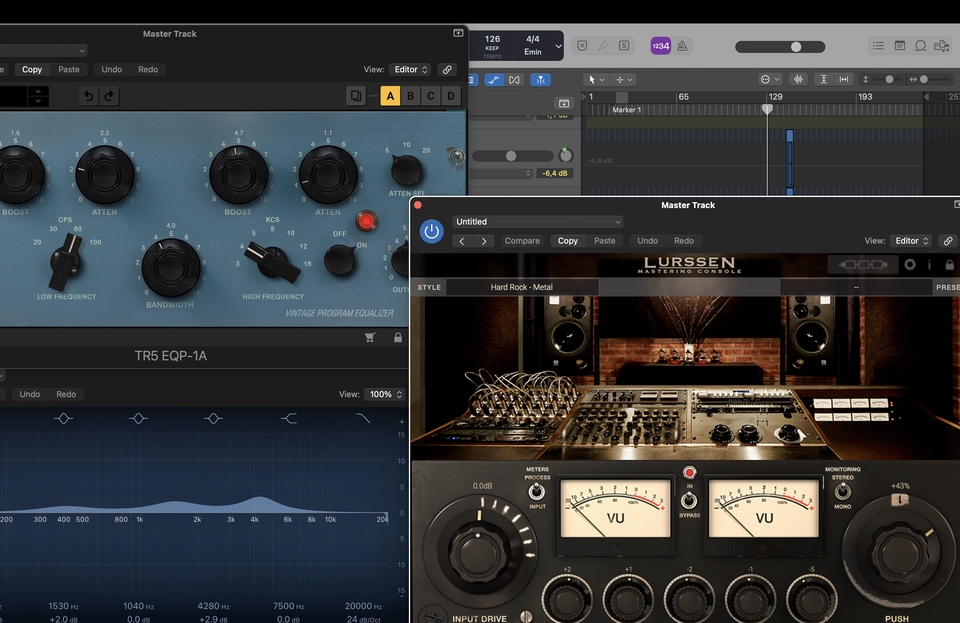
Task: Open the Note Pads icon
Action: click(x=899, y=46)
